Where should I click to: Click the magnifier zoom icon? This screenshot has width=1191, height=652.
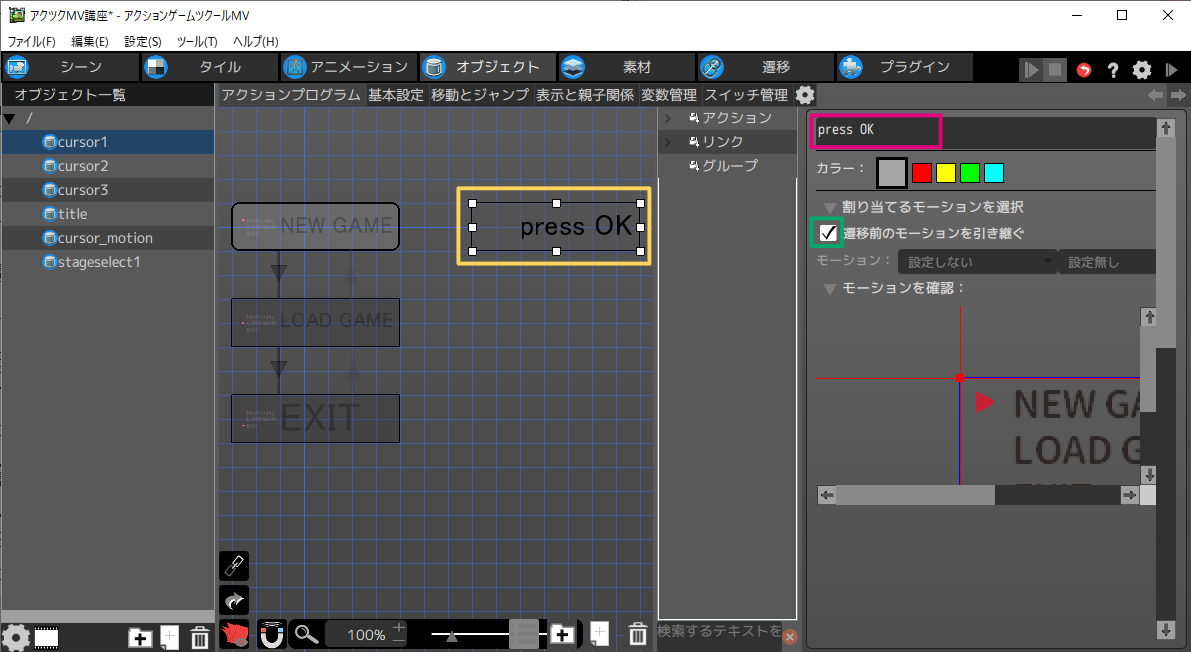[306, 634]
